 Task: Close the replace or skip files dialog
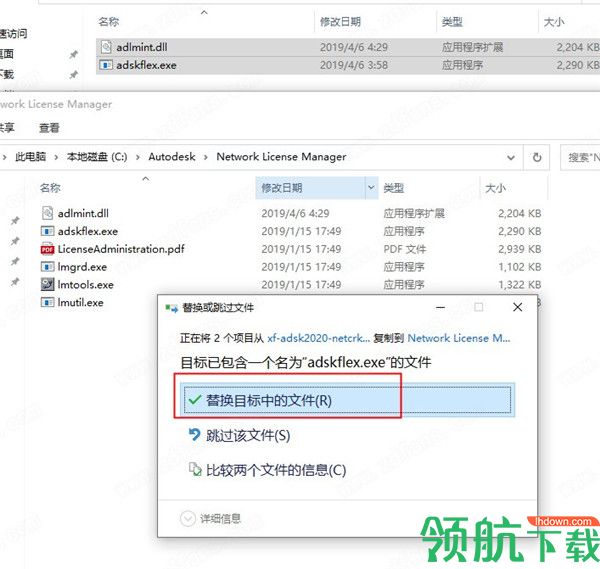pyautogui.click(x=517, y=307)
